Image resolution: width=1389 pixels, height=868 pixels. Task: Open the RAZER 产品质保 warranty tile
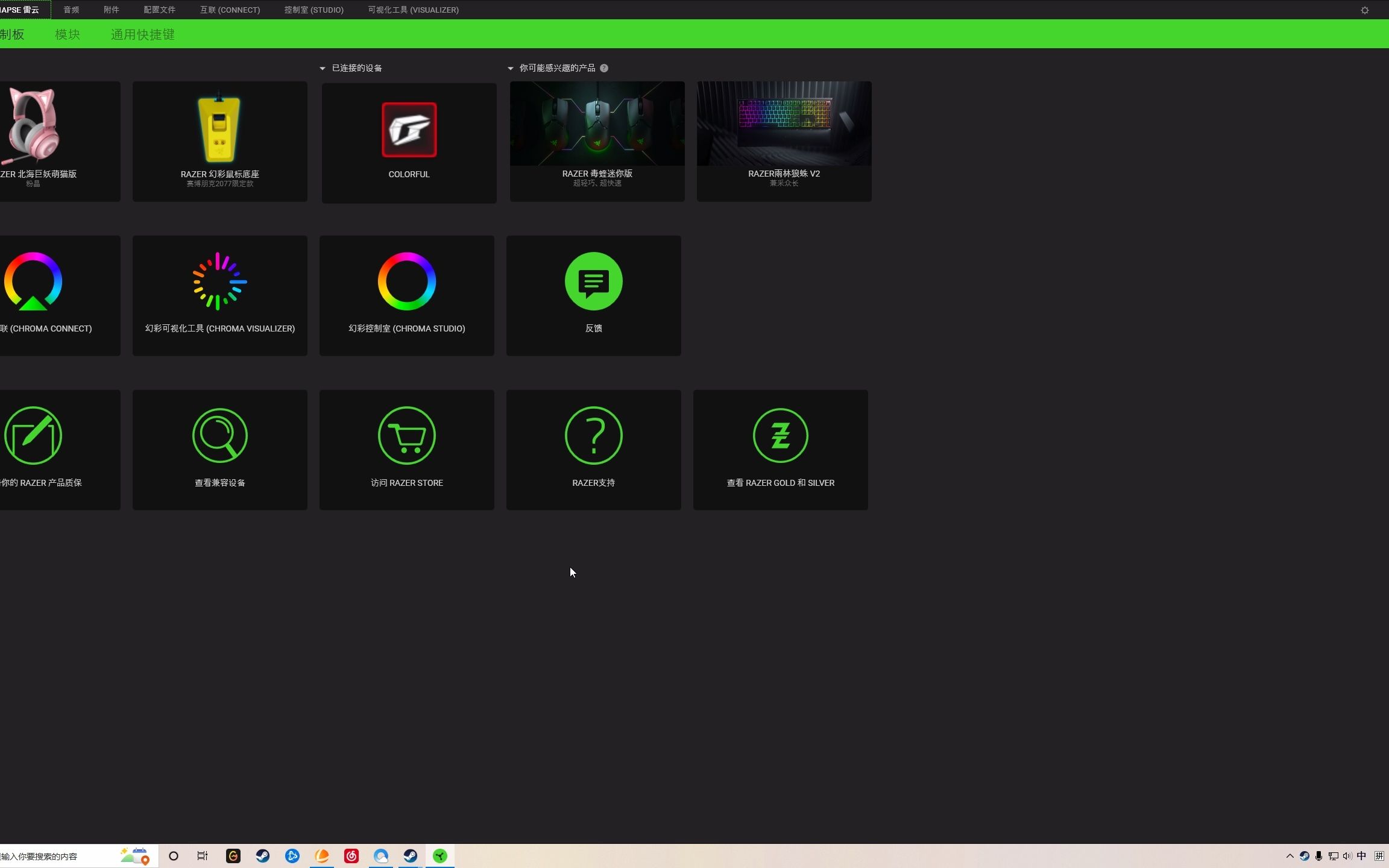[59, 450]
